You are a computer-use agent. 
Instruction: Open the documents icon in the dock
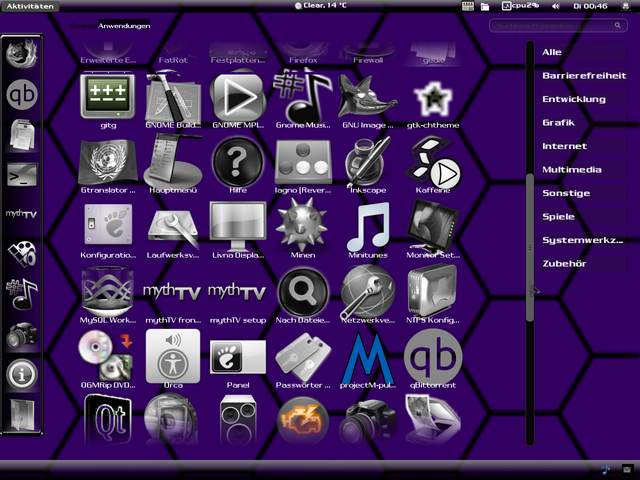coord(22,134)
